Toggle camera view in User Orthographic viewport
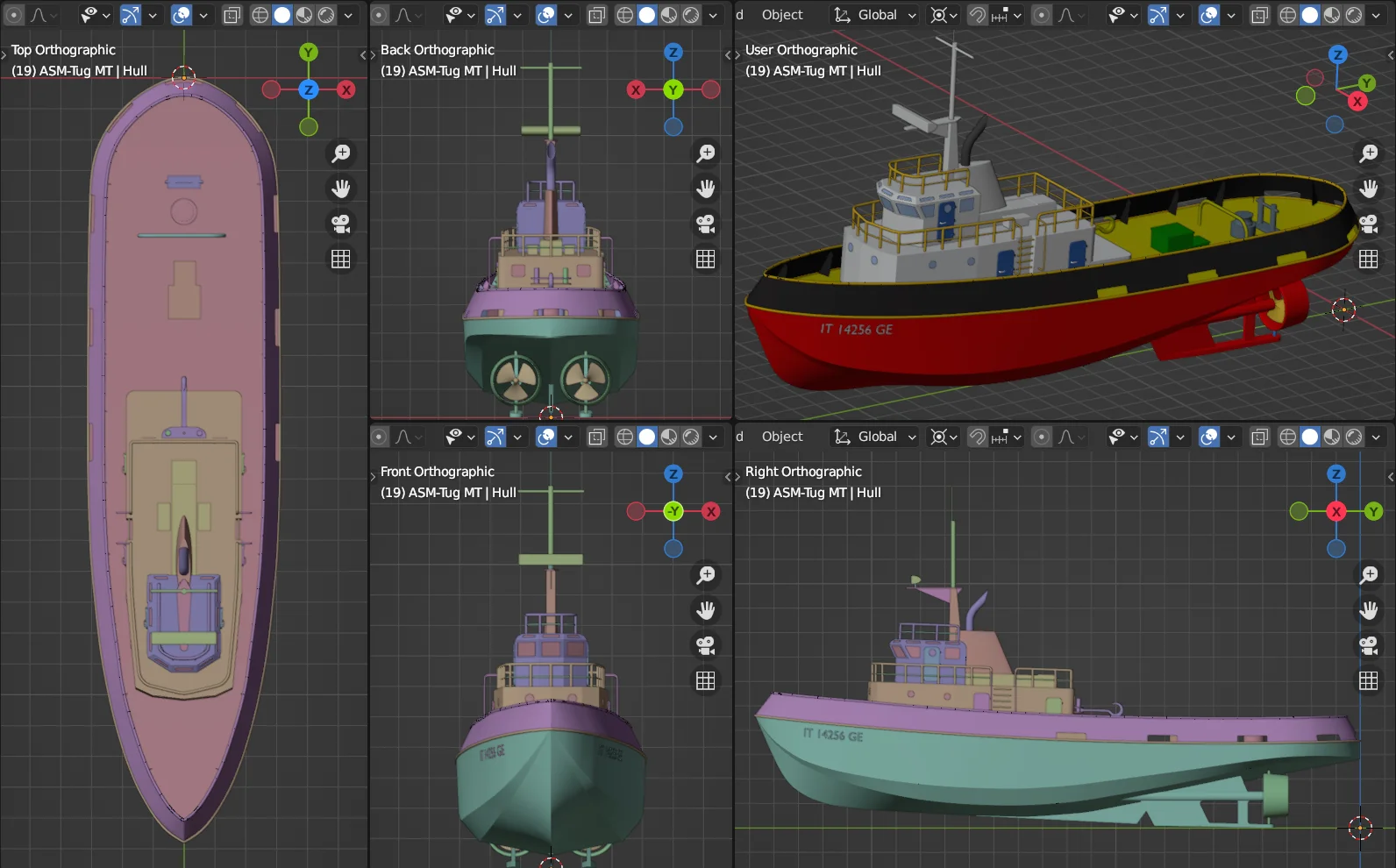This screenshot has width=1396, height=868. click(x=1369, y=224)
